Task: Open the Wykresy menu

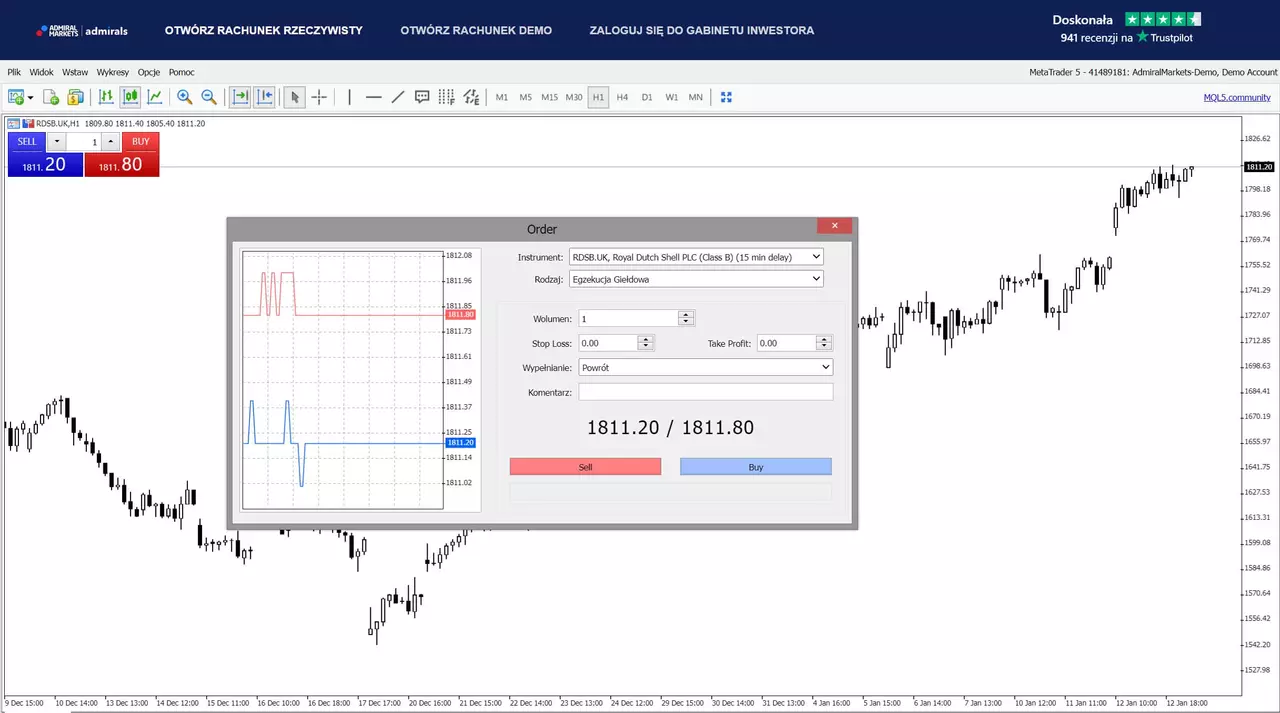Action: (x=113, y=72)
